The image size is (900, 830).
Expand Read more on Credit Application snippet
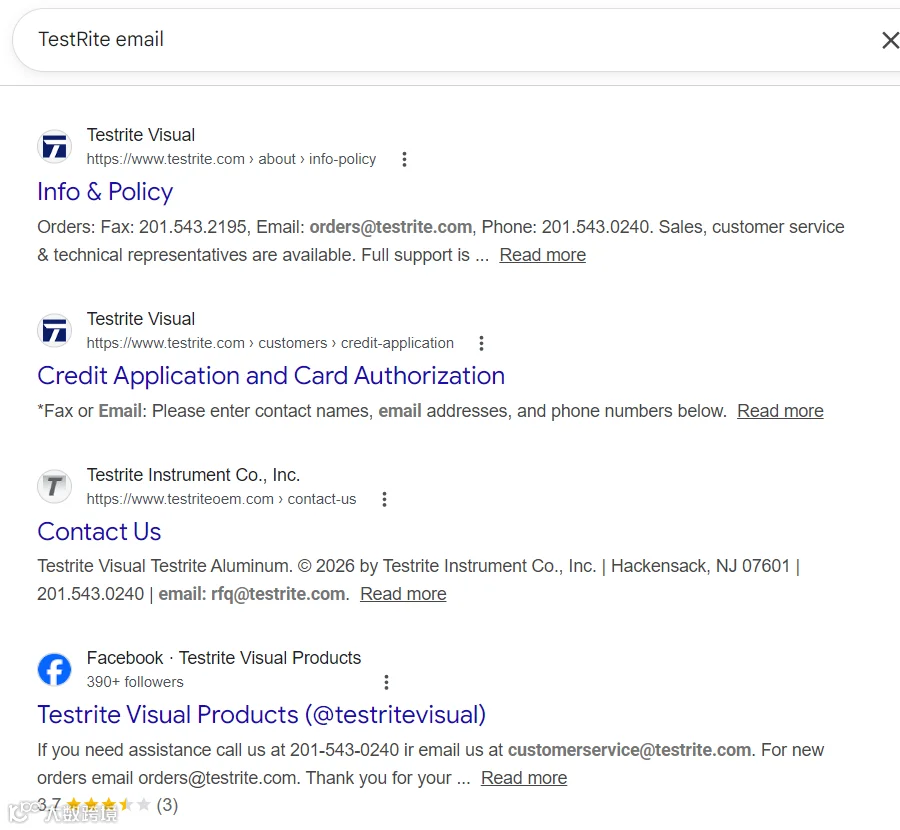pos(780,411)
